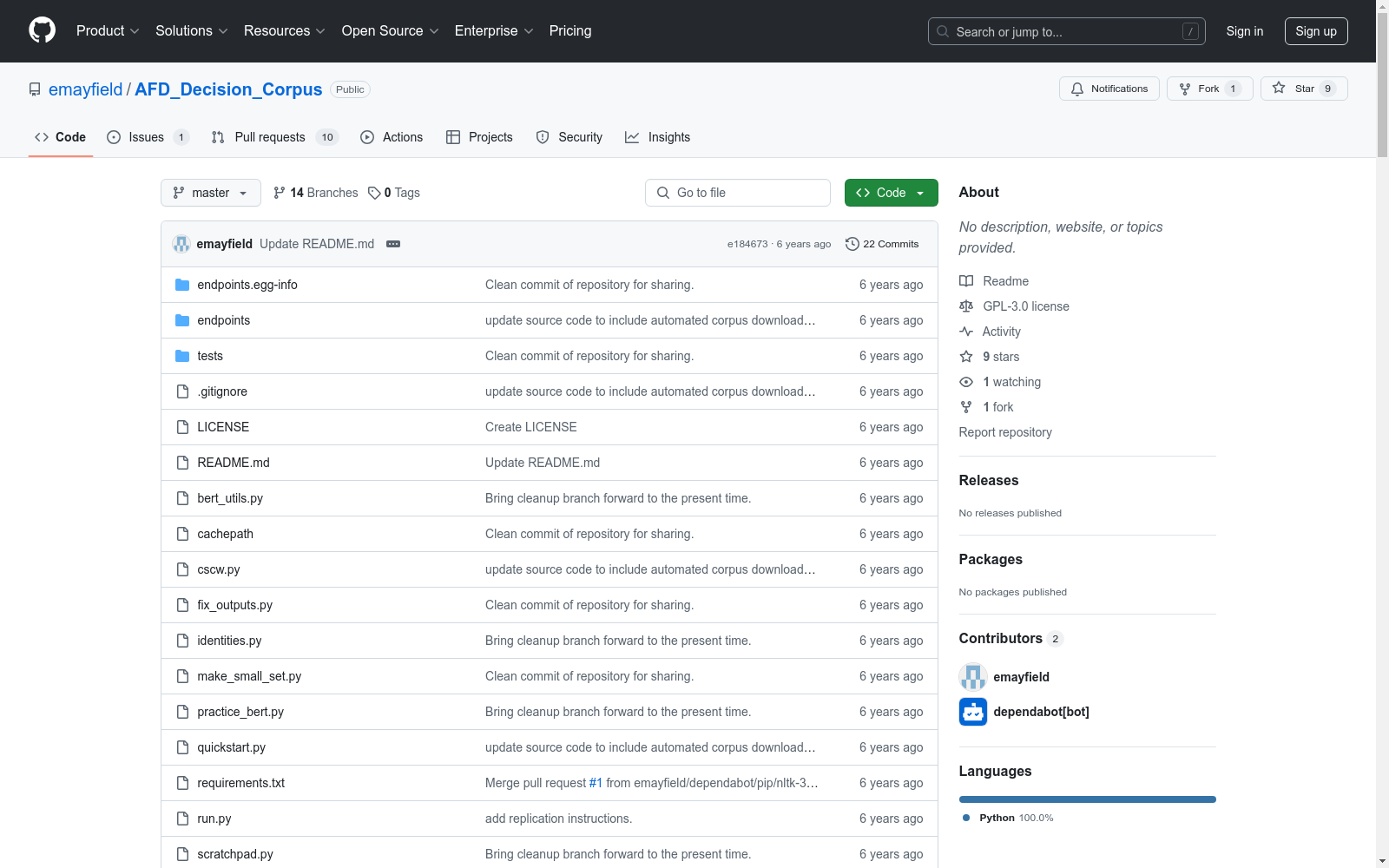Open the Projects tab

click(x=479, y=137)
